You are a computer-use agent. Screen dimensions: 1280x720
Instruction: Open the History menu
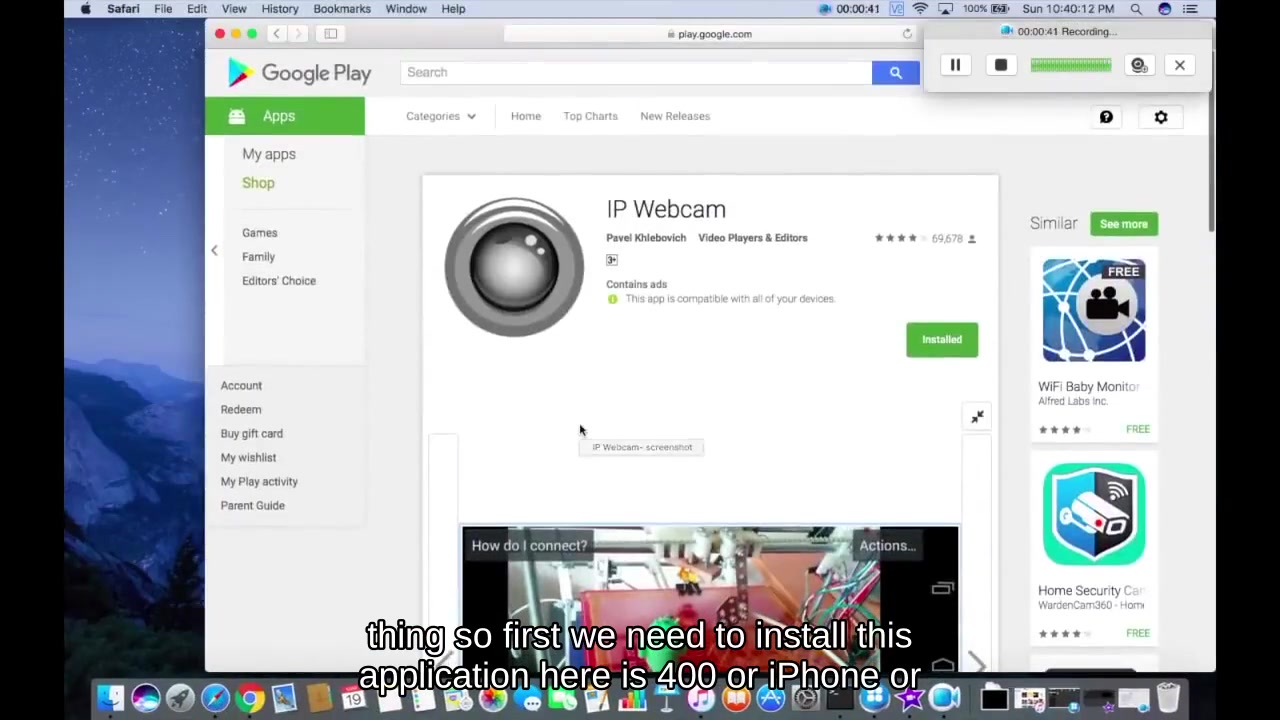[x=280, y=9]
